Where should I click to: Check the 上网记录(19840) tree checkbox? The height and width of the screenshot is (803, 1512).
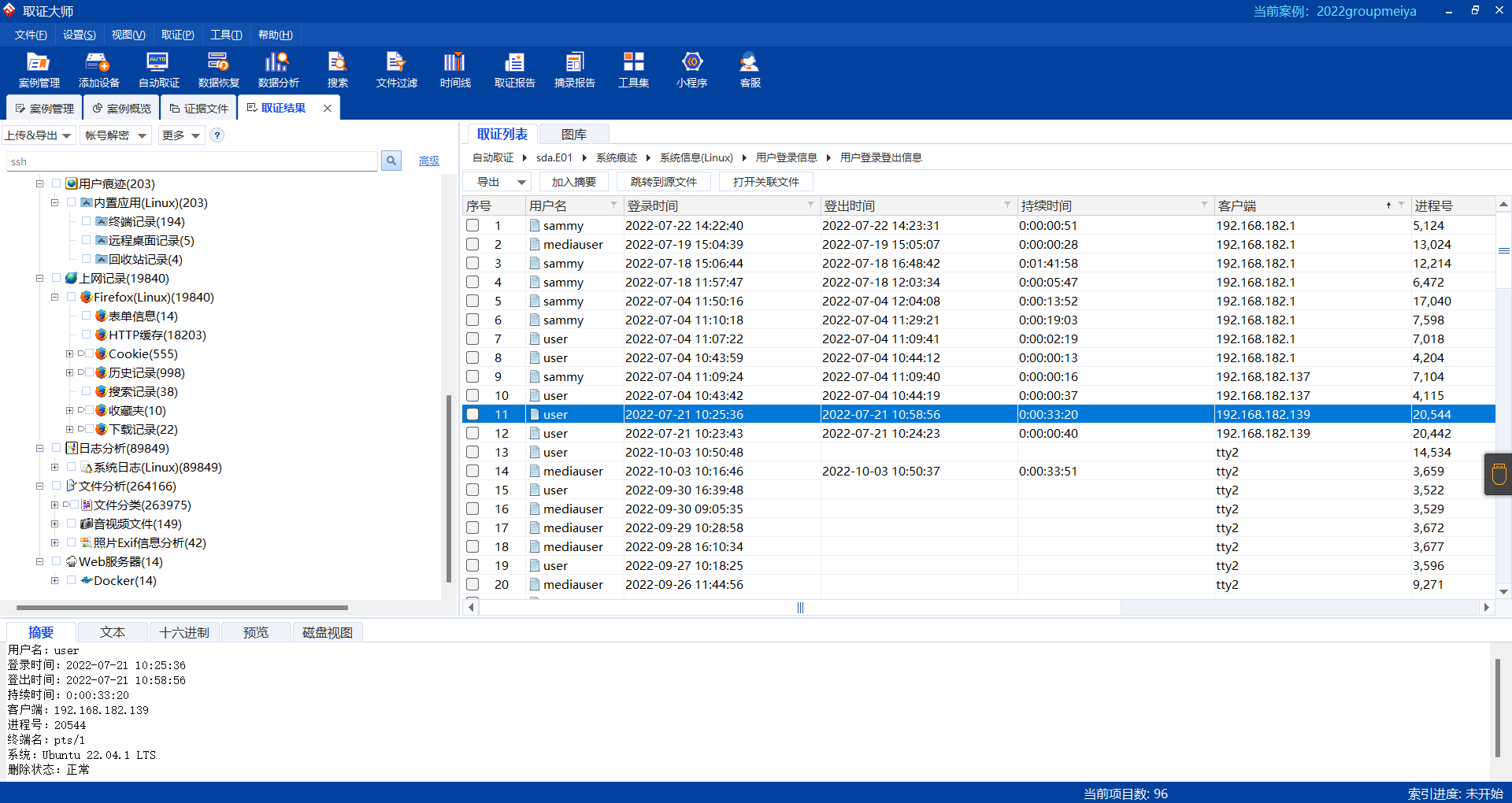[x=57, y=278]
